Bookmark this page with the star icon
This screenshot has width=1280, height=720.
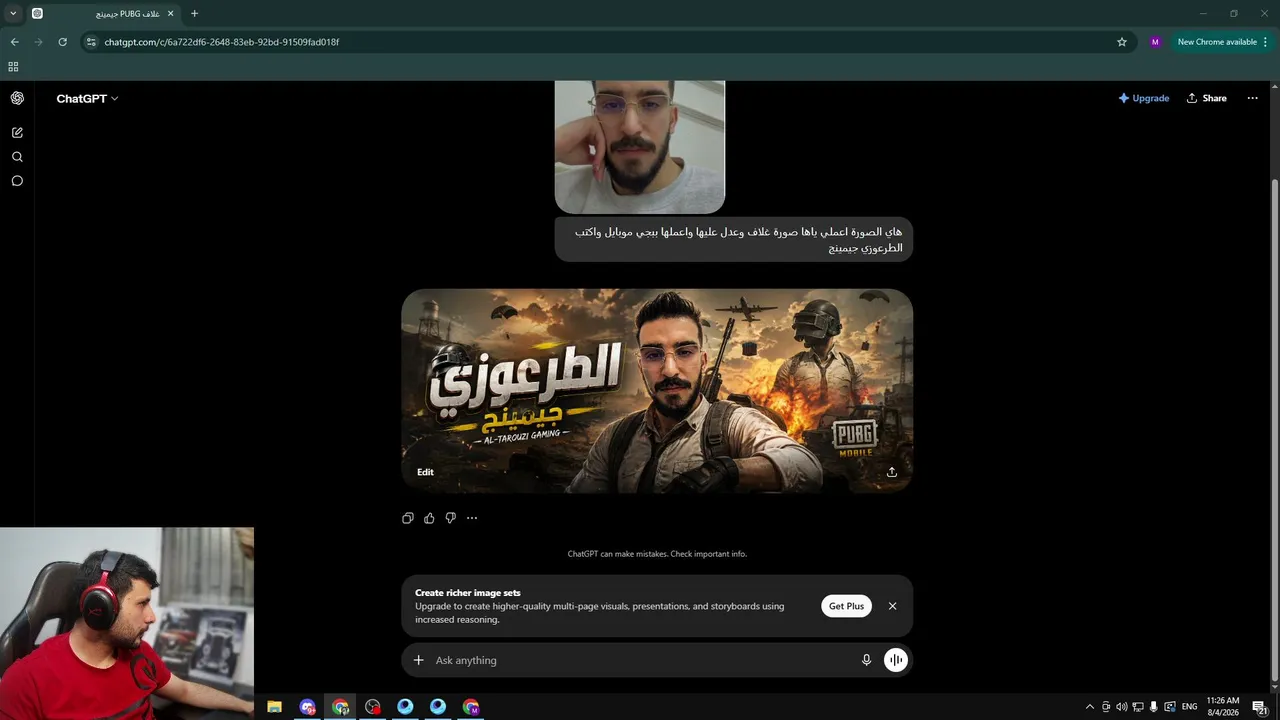pos(1122,42)
